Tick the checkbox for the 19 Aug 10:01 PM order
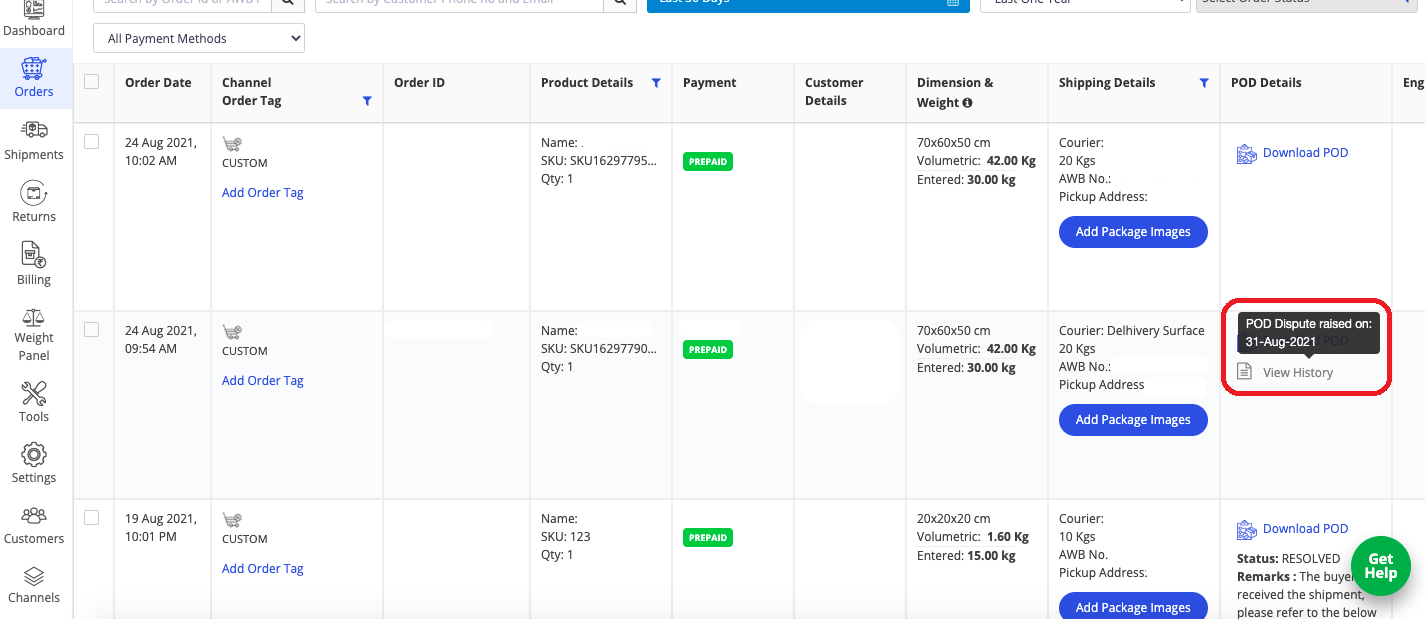The height and width of the screenshot is (619, 1425). [x=92, y=518]
